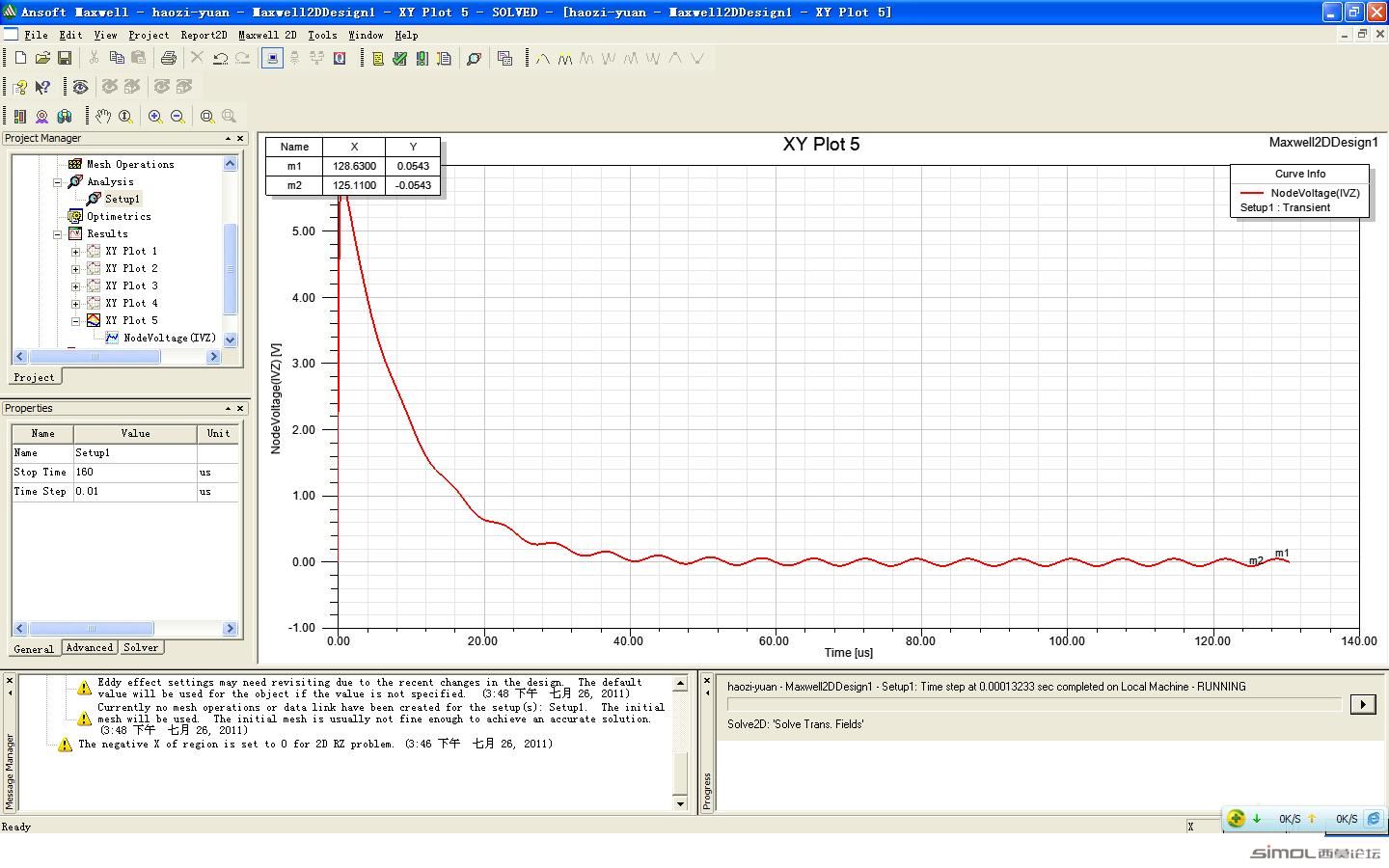Click the Project Manager horizontal scrollbar thumb
The image size is (1389, 868).
point(95,357)
